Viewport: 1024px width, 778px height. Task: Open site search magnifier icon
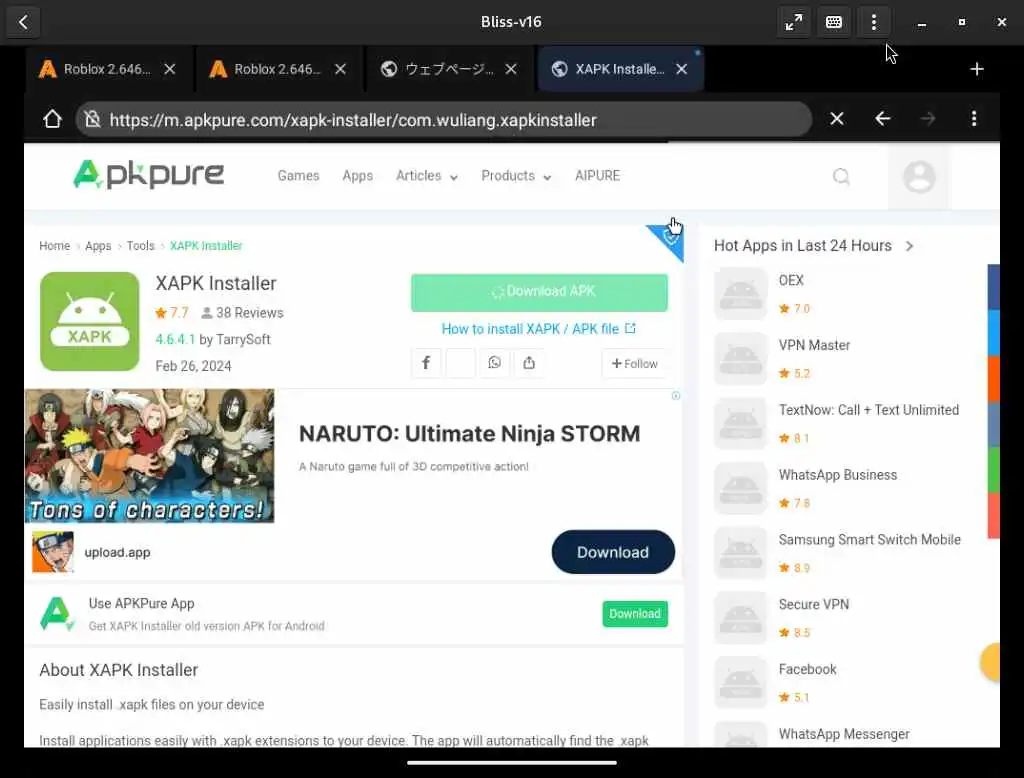coord(841,176)
